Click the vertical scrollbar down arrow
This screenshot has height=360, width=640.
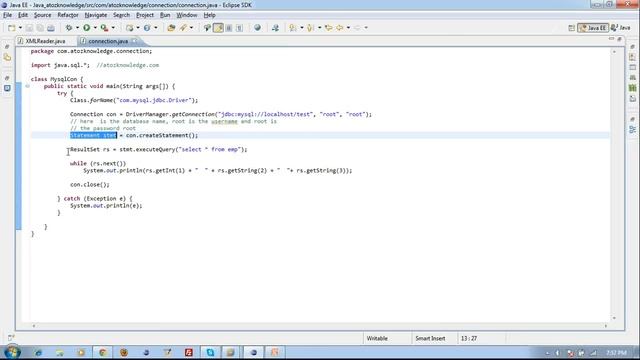(x=614, y=318)
